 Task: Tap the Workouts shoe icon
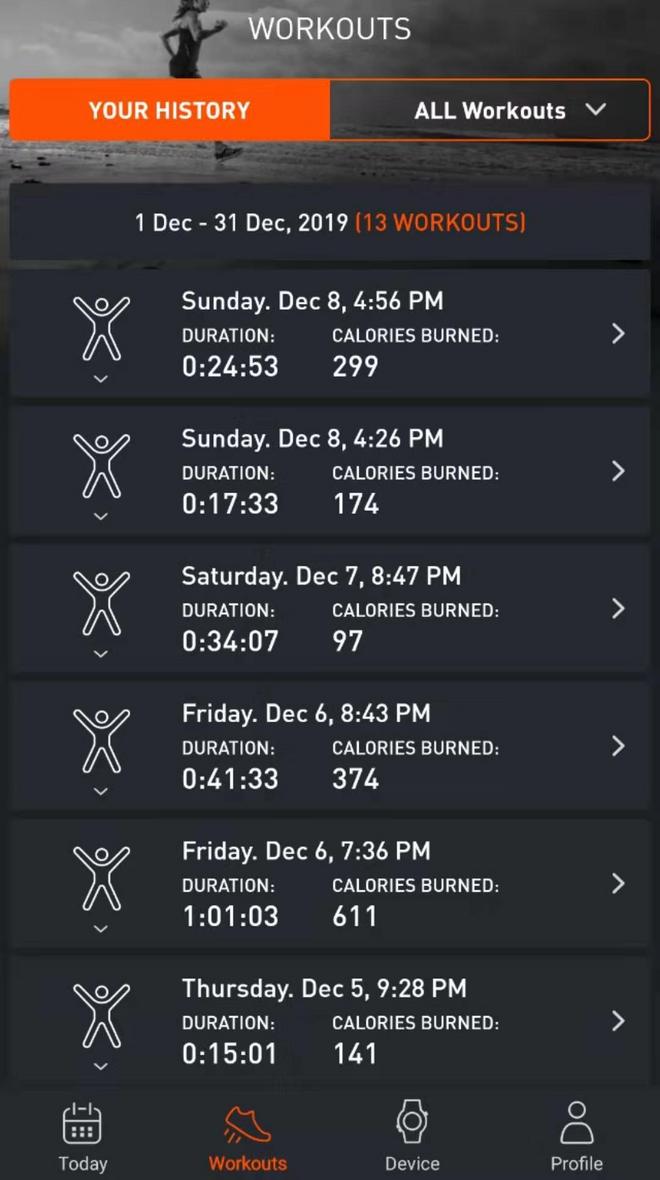(x=247, y=1123)
